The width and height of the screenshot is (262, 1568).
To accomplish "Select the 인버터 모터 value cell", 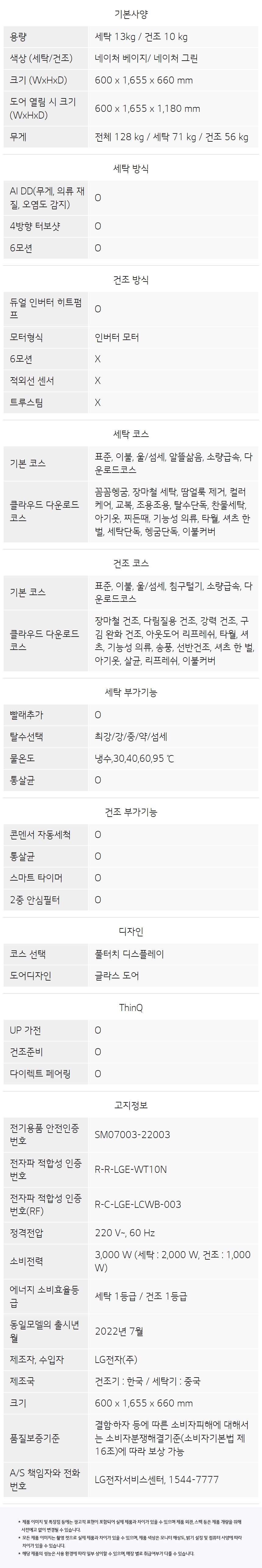I will (x=117, y=337).
